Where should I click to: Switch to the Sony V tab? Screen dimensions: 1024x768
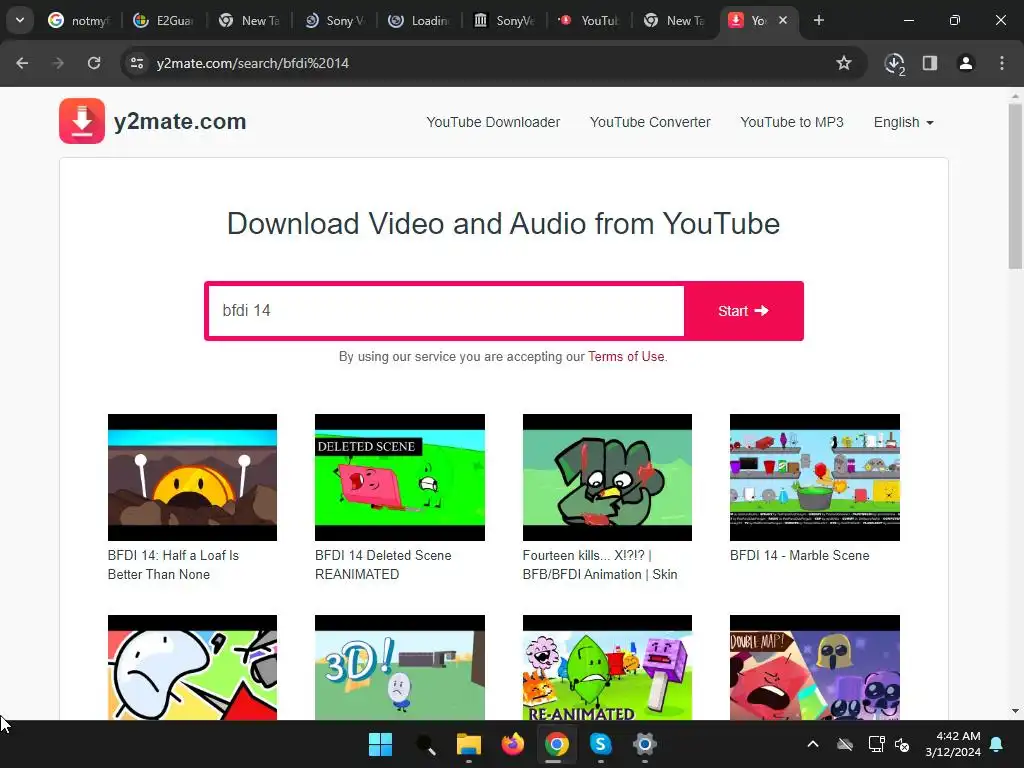[334, 20]
